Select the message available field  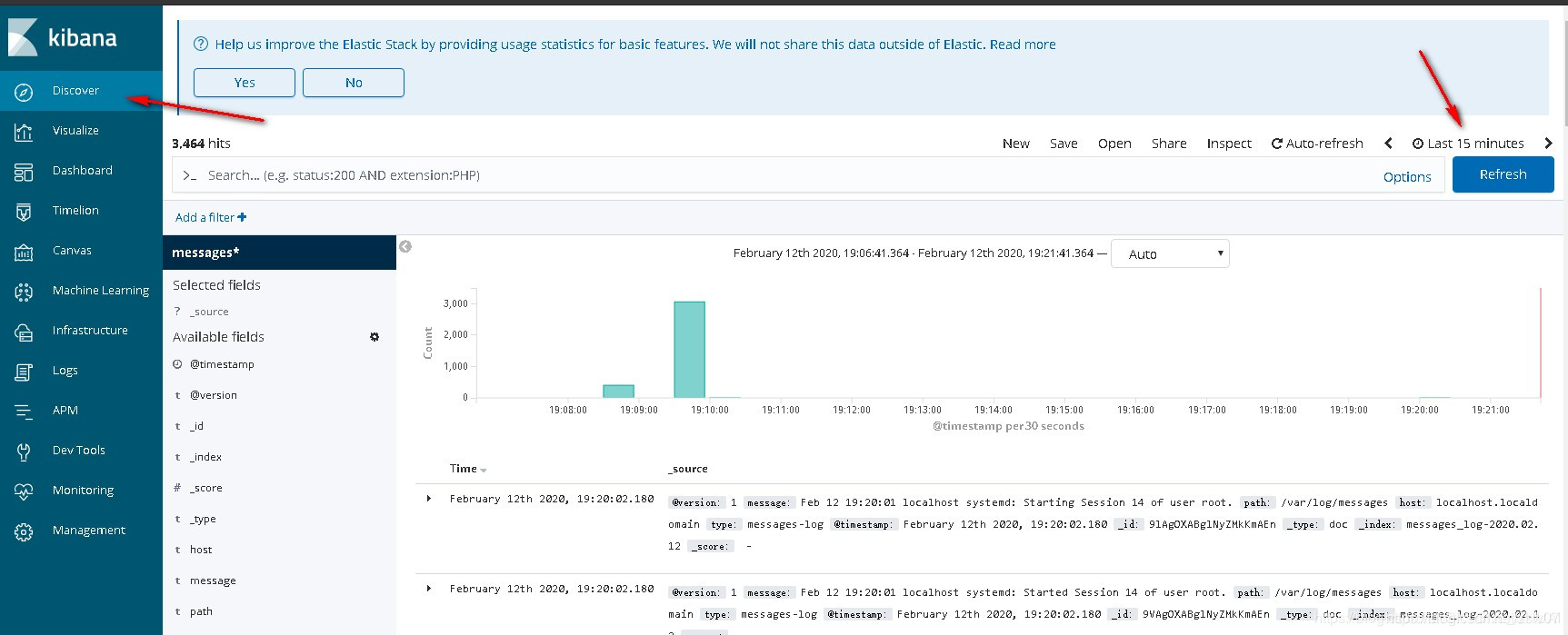pyautogui.click(x=213, y=580)
